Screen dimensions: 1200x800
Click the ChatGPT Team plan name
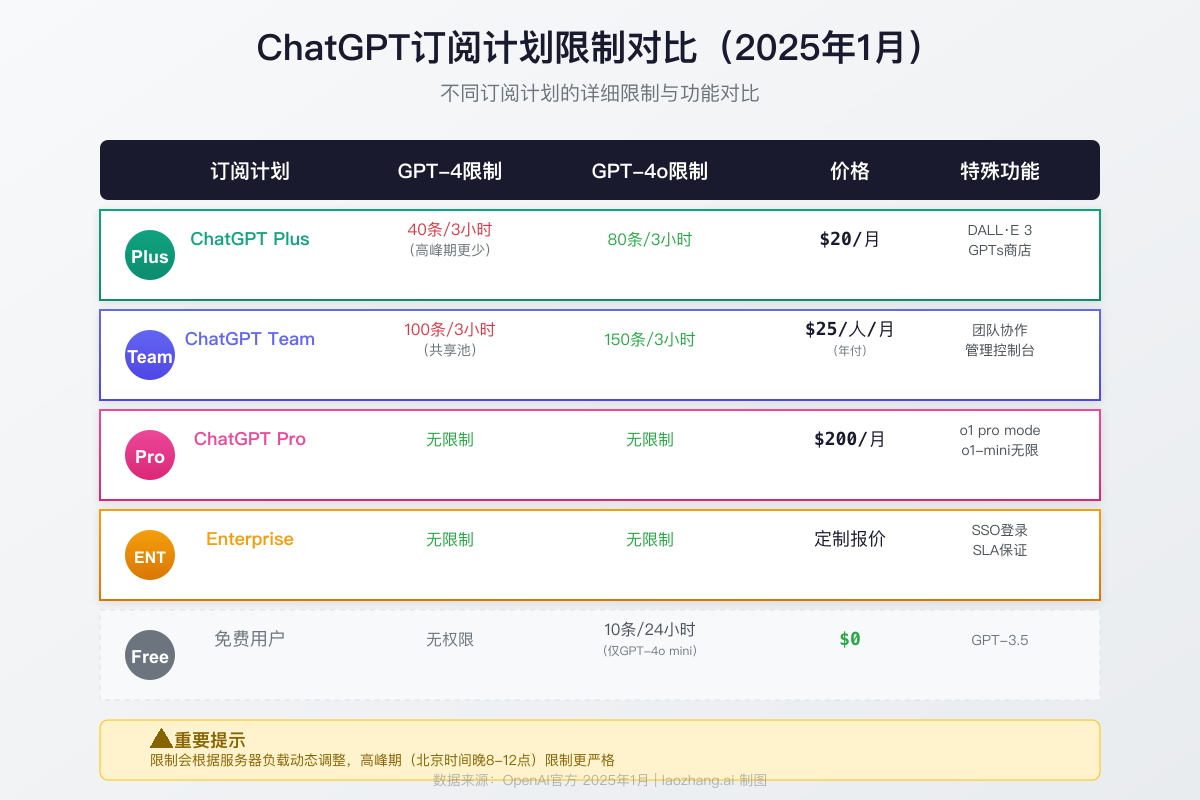[250, 339]
